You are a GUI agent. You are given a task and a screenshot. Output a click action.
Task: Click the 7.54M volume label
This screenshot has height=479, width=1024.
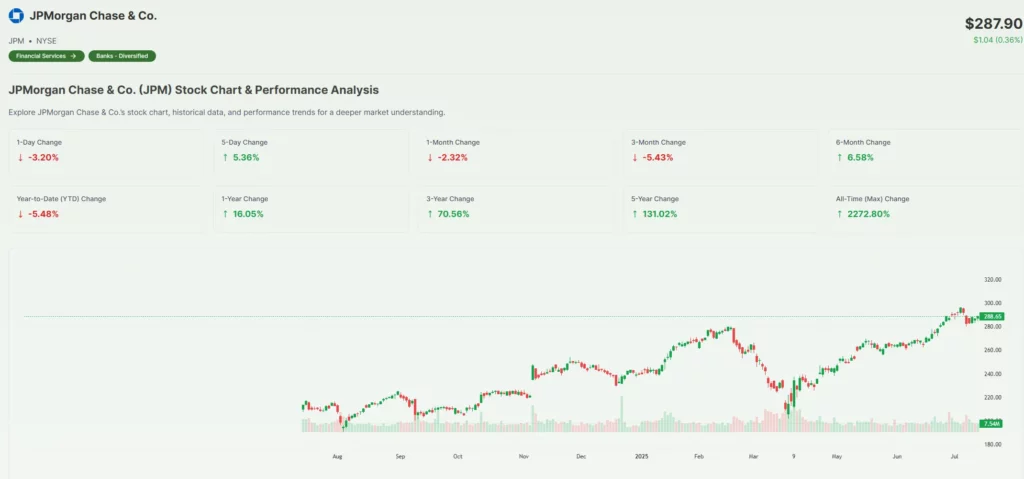993,424
